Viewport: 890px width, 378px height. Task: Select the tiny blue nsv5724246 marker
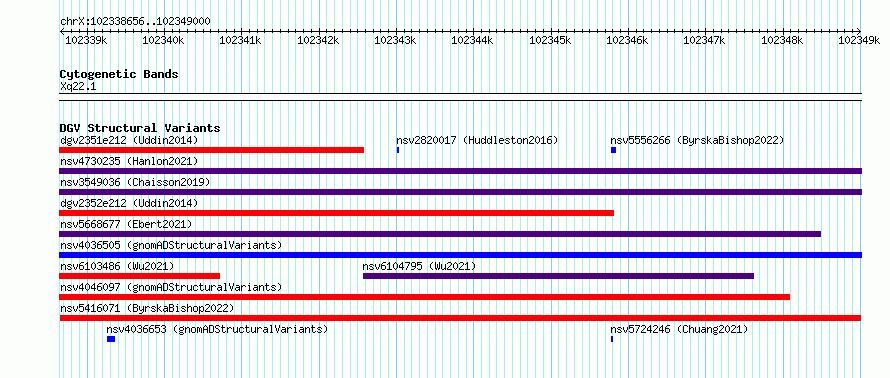click(612, 339)
